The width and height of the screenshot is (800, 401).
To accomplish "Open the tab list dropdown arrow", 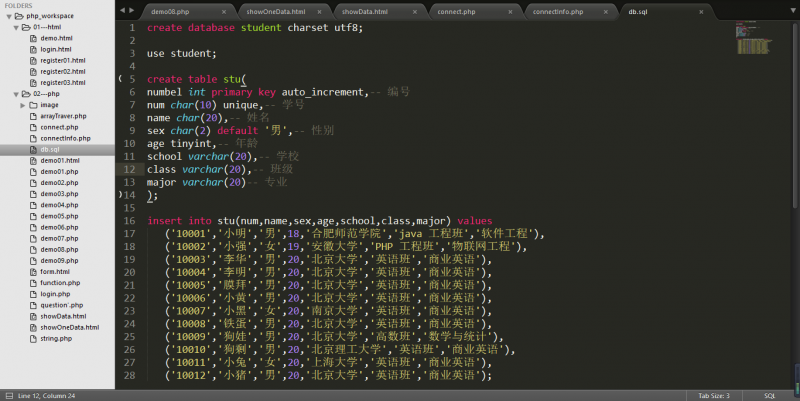I will (x=791, y=10).
